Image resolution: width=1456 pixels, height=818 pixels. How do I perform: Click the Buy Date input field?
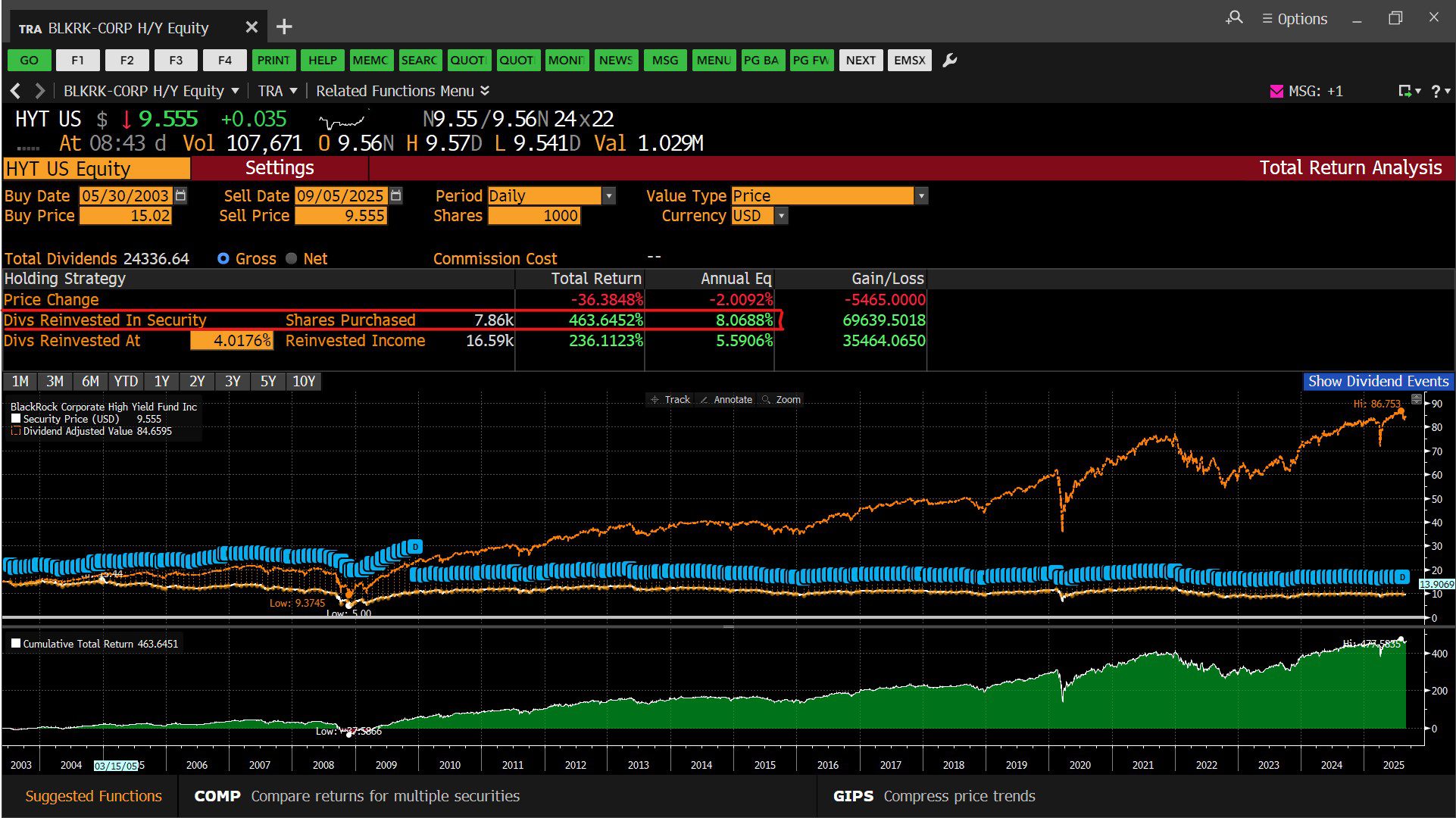126,195
